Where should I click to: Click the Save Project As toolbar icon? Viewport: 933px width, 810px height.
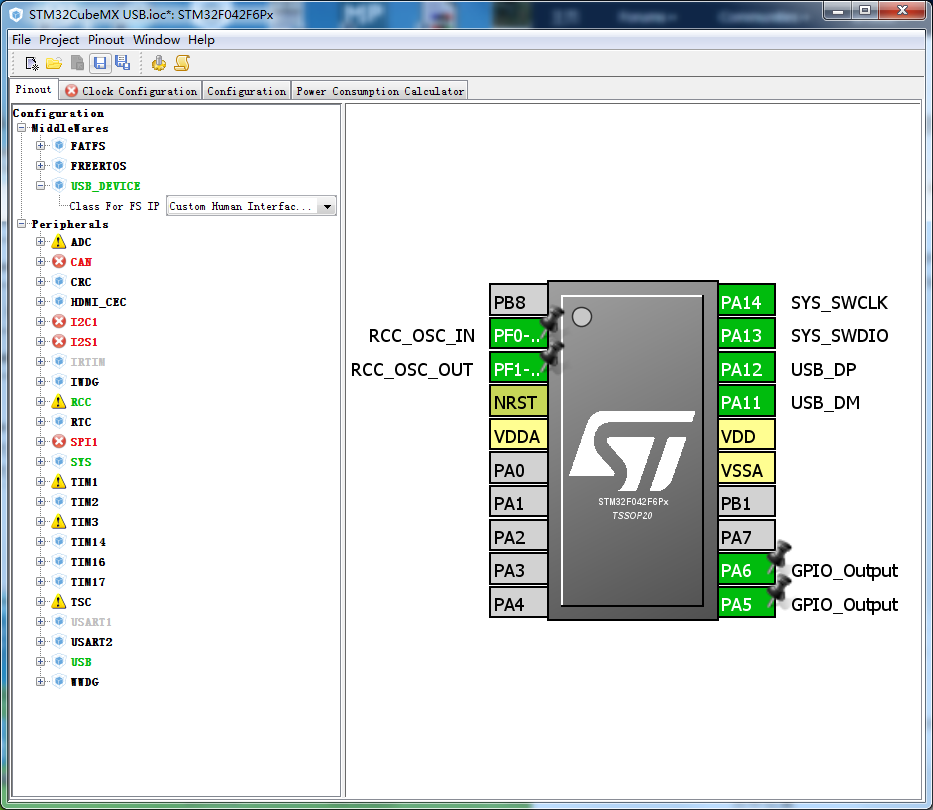123,63
